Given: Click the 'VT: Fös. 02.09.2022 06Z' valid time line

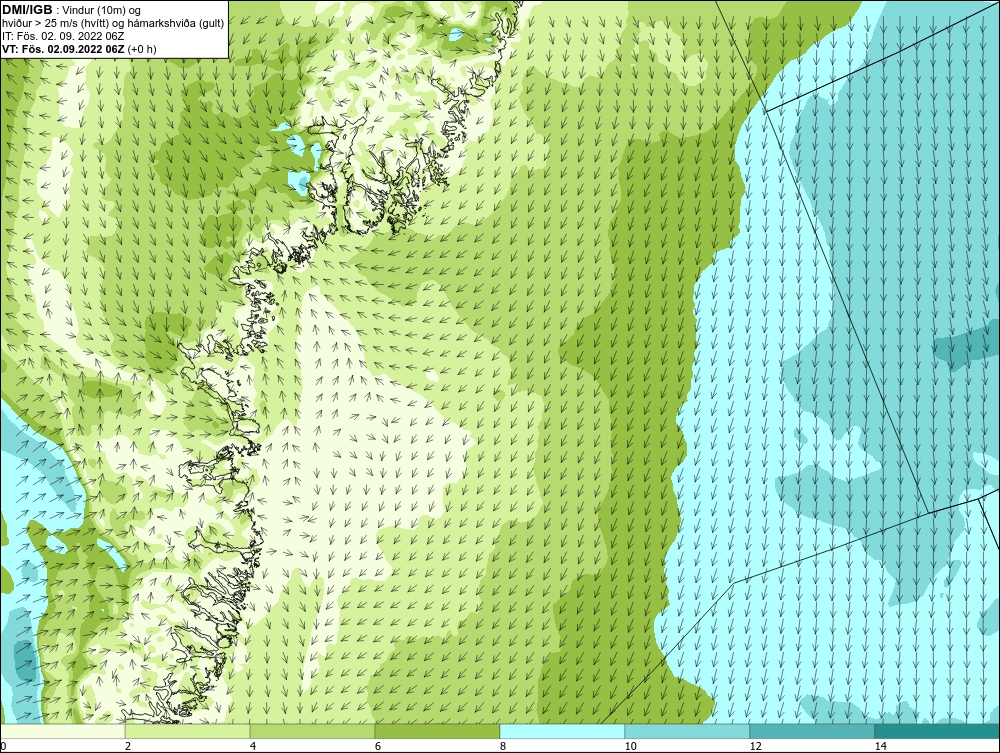Looking at the screenshot, I should point(79,49).
